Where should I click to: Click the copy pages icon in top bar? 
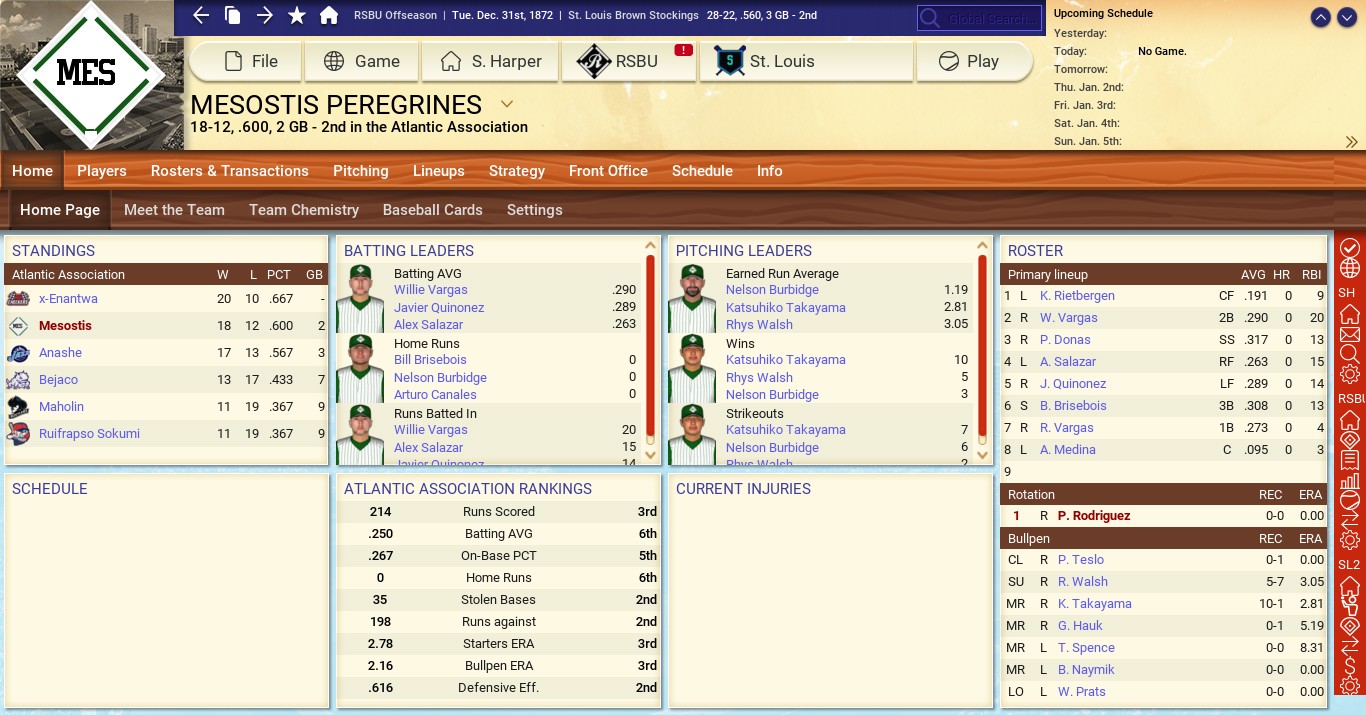[232, 15]
